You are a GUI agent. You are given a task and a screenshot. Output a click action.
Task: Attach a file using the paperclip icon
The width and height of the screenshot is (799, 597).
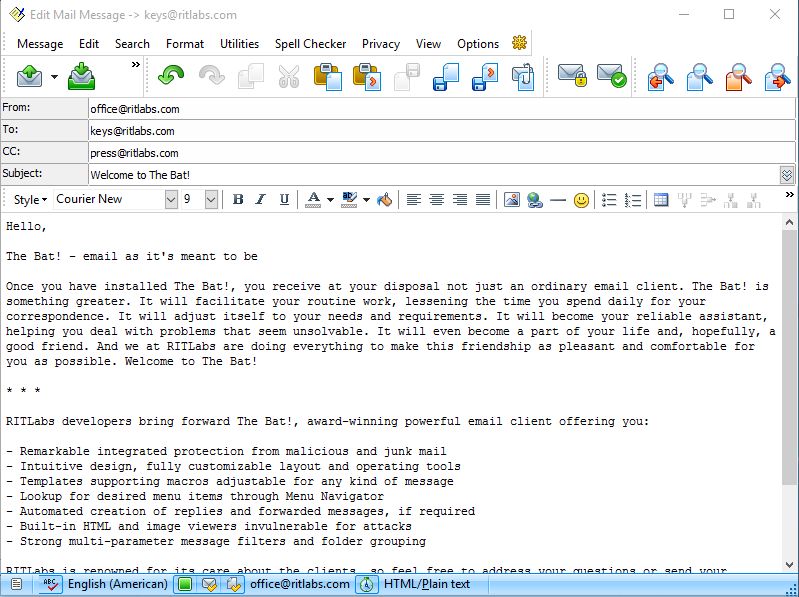coord(523,76)
